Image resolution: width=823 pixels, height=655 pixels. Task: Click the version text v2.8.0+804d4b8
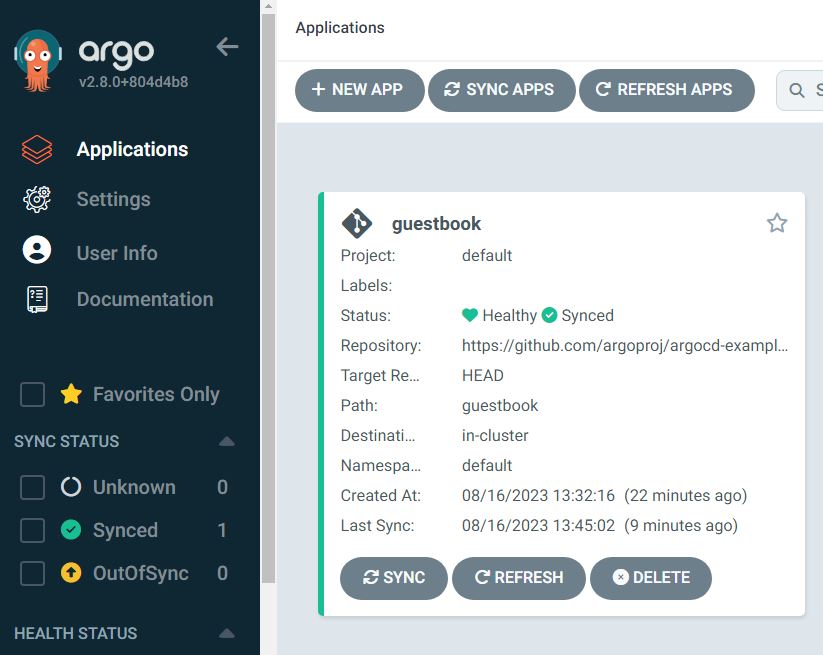pos(133,82)
